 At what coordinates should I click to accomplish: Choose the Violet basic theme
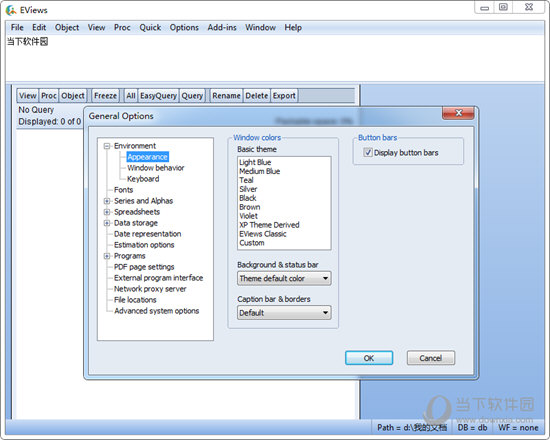248,216
